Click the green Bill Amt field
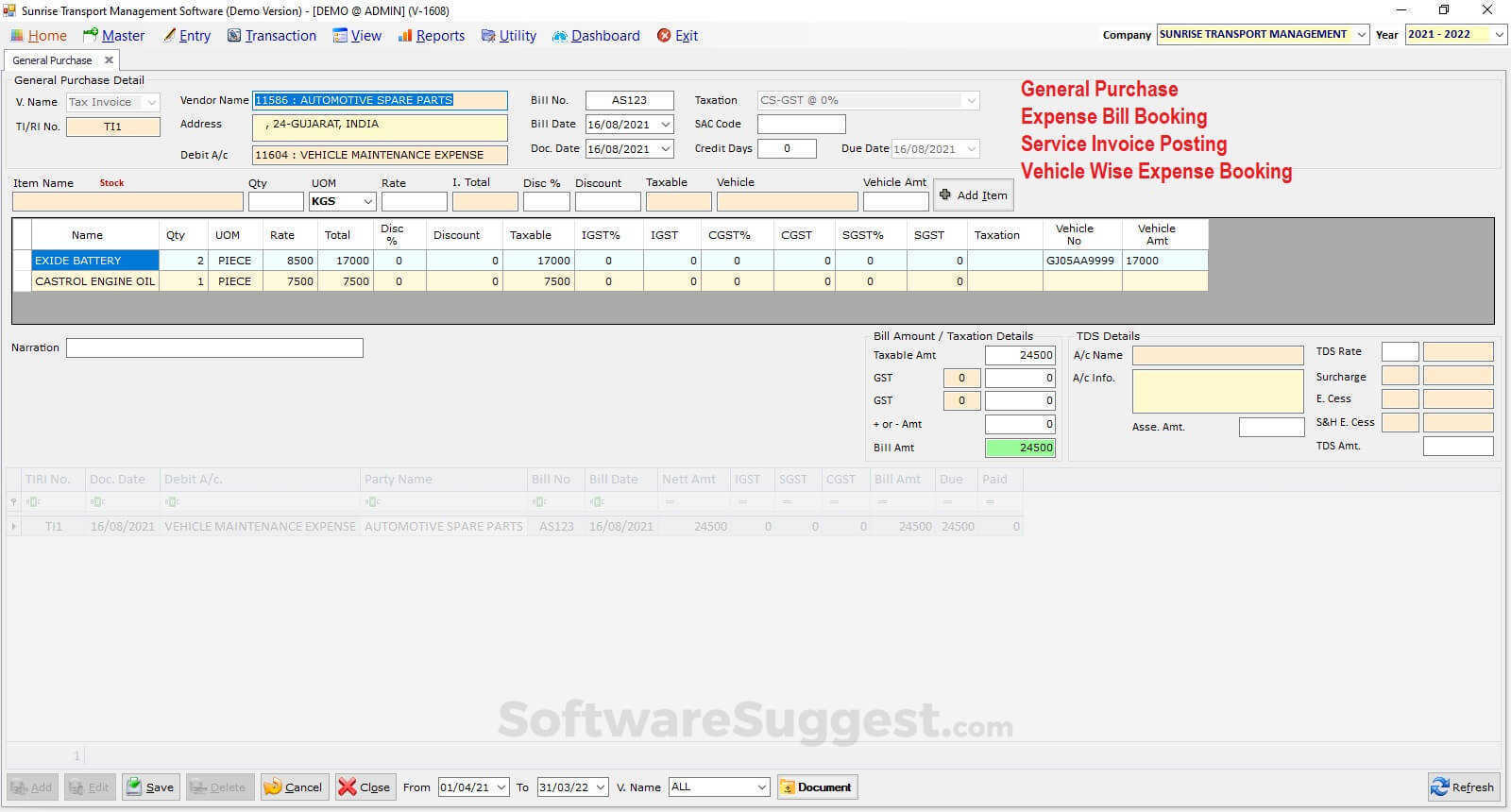The image size is (1511, 812). click(1020, 448)
